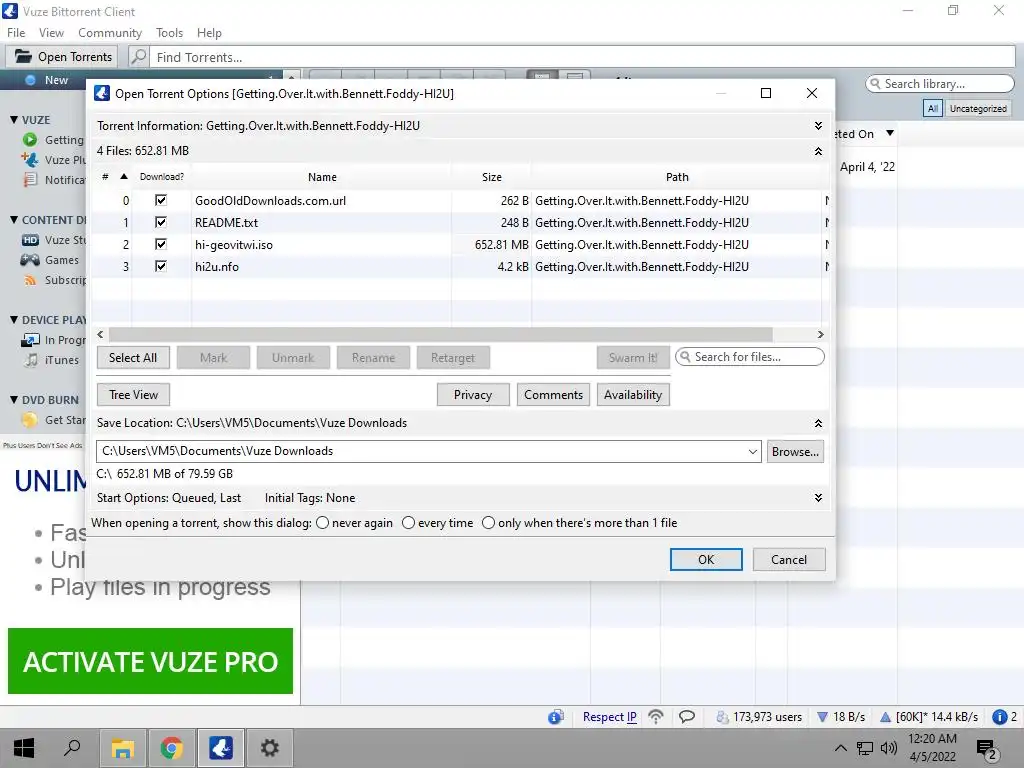Click the Privacy button
1024x768 pixels.
473,395
